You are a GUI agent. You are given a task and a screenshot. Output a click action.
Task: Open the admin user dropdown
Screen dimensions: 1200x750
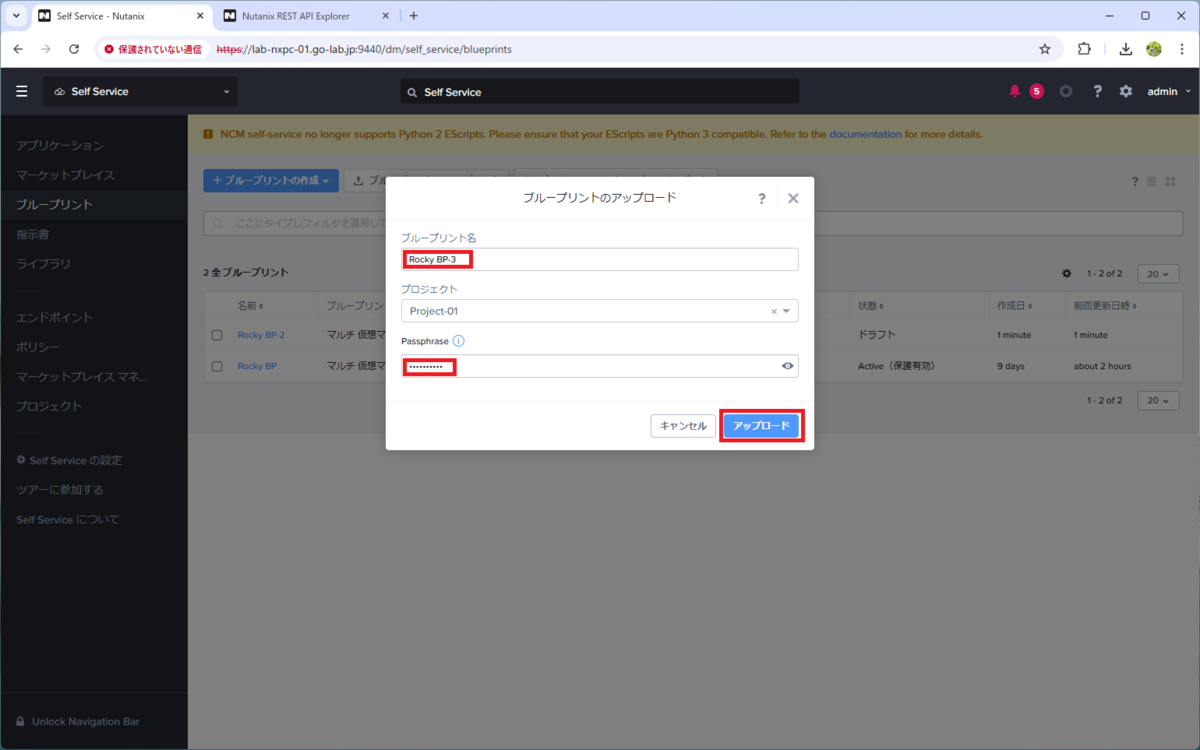click(x=1168, y=91)
